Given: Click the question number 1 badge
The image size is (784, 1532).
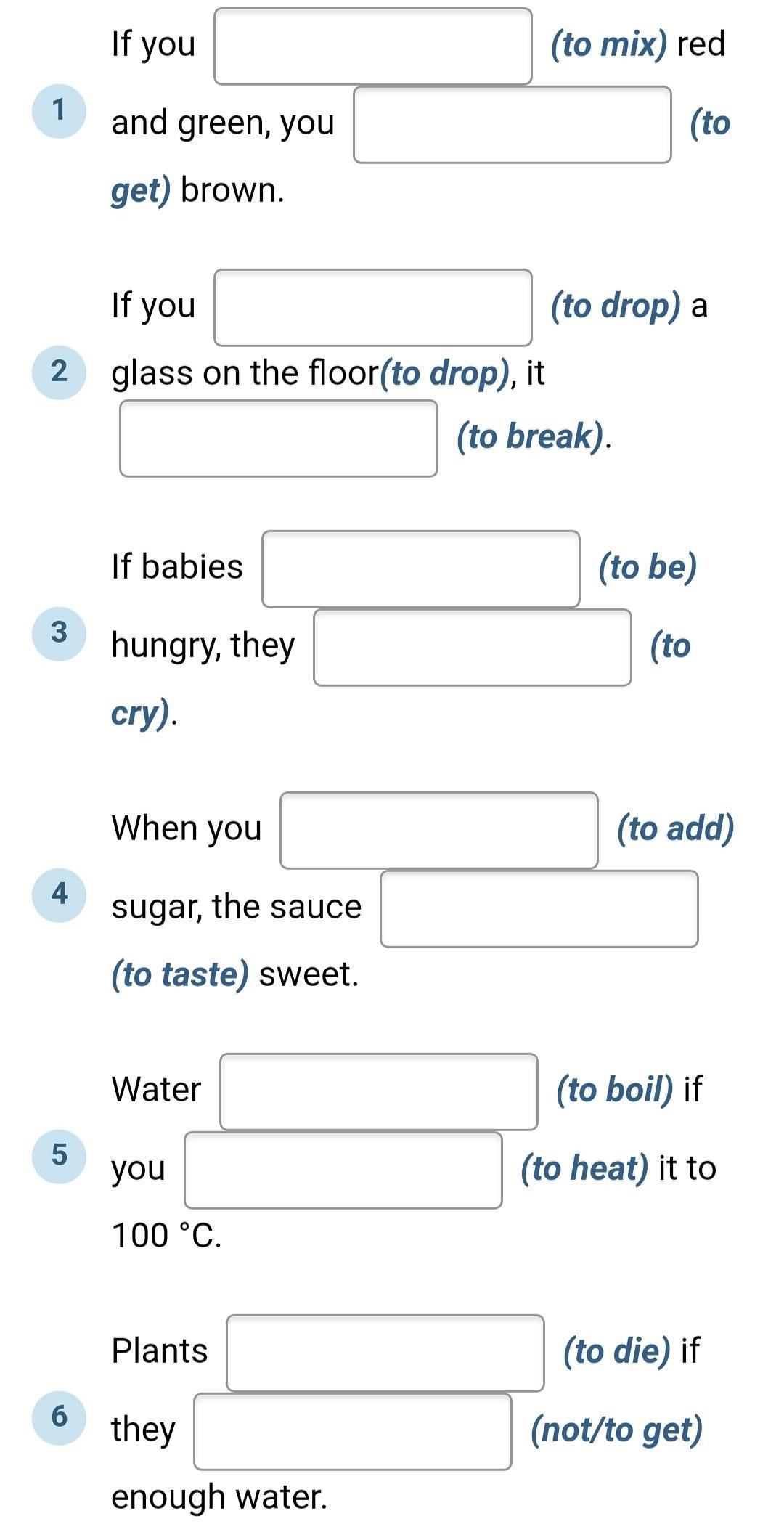Looking at the screenshot, I should tap(60, 111).
